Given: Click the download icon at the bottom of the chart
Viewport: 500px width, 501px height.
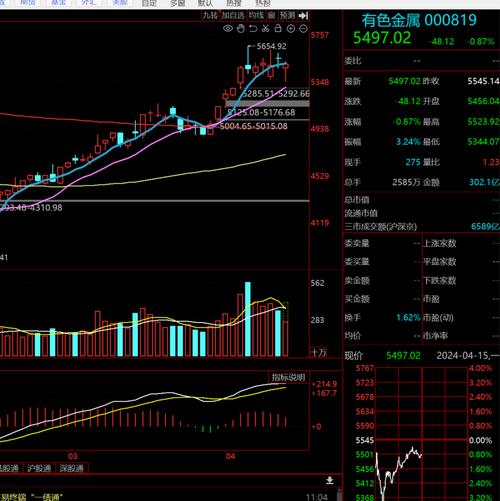Looking at the screenshot, I should [330, 480].
